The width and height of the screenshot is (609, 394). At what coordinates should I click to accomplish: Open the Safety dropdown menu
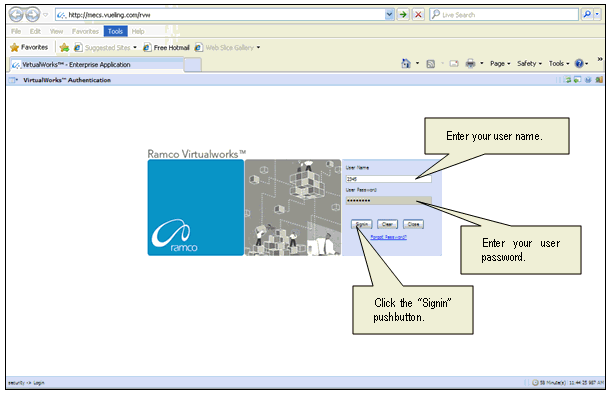point(529,63)
